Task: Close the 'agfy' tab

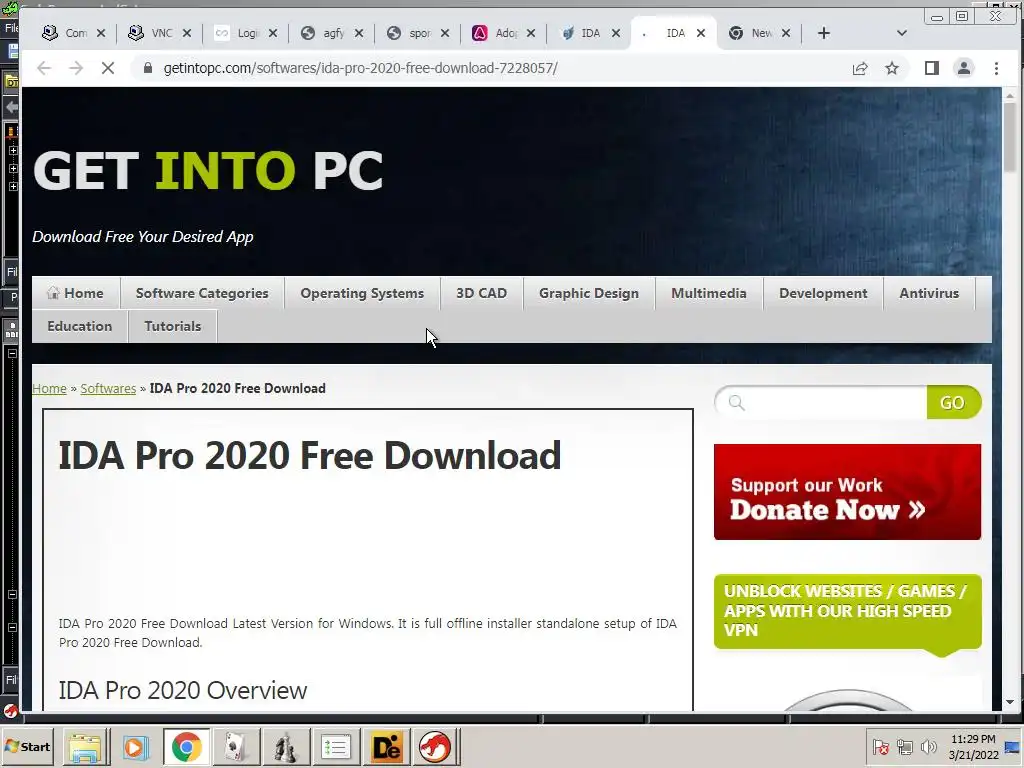Action: [x=359, y=33]
